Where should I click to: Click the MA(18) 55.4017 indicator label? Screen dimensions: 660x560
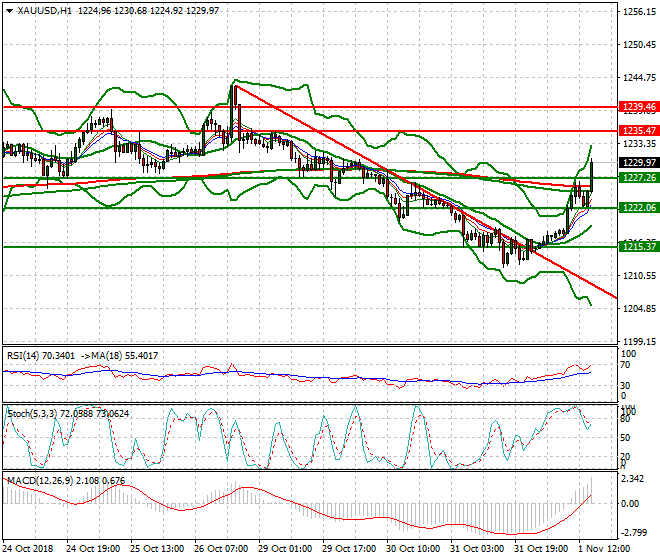125,356
